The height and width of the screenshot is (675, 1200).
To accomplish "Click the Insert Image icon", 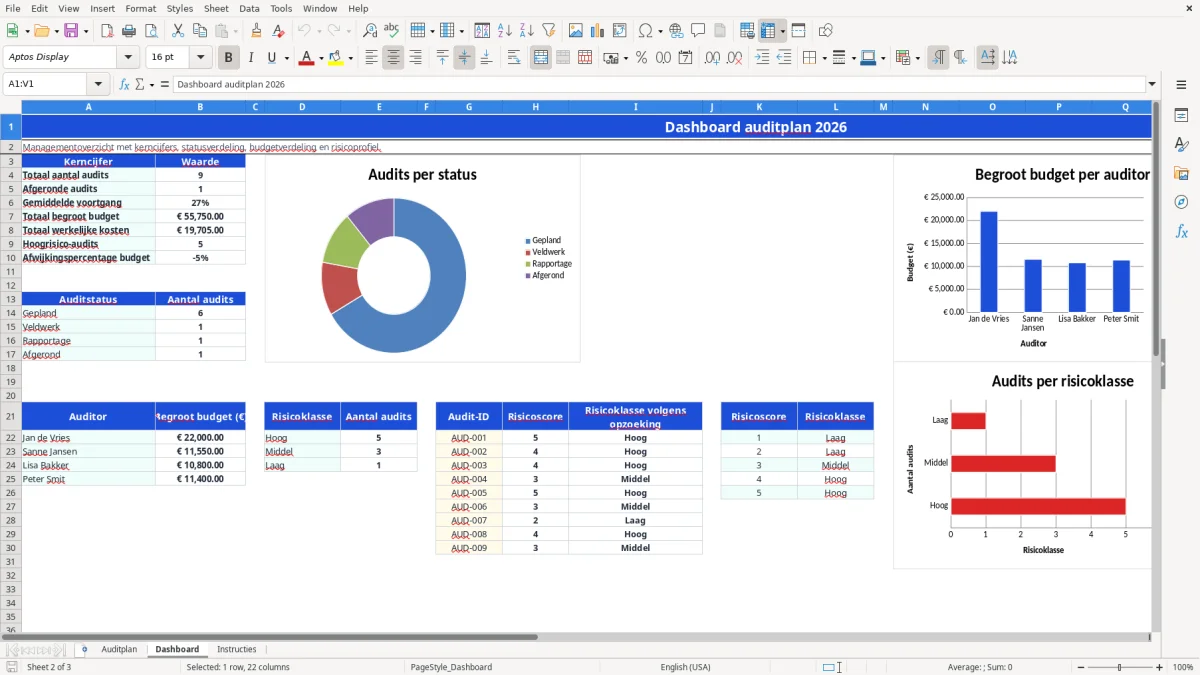I will click(x=576, y=31).
